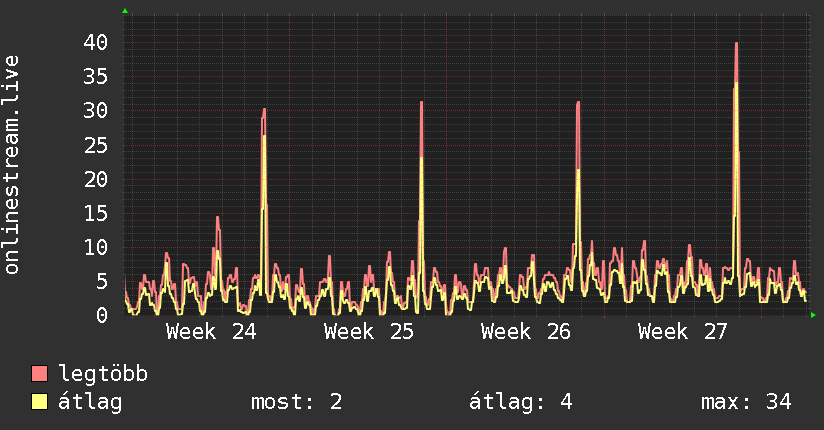The image size is (824, 430).
Task: Select the legtöbb legend label
Action: coord(103,374)
